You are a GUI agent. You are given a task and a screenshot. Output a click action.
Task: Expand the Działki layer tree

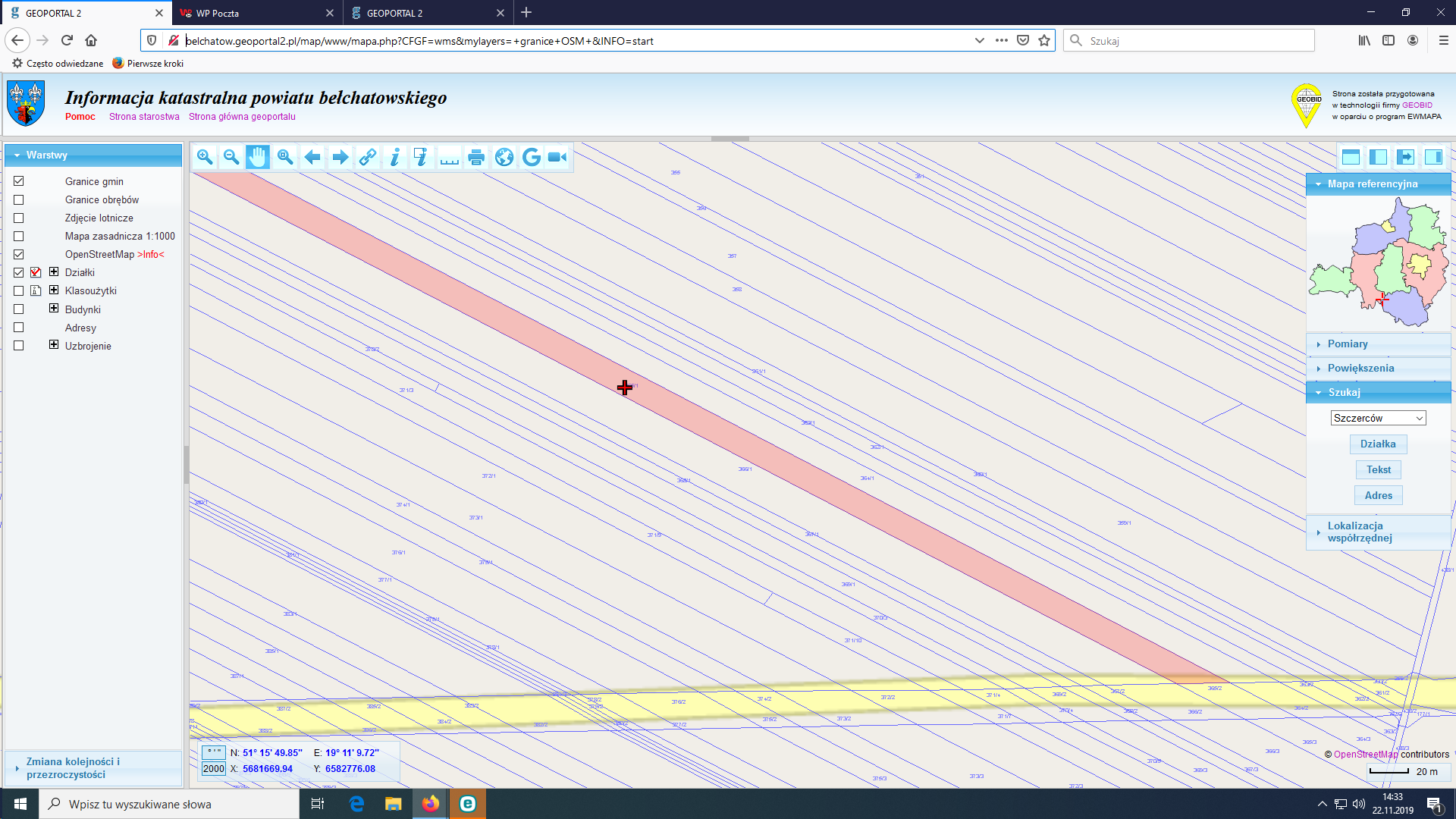(54, 271)
